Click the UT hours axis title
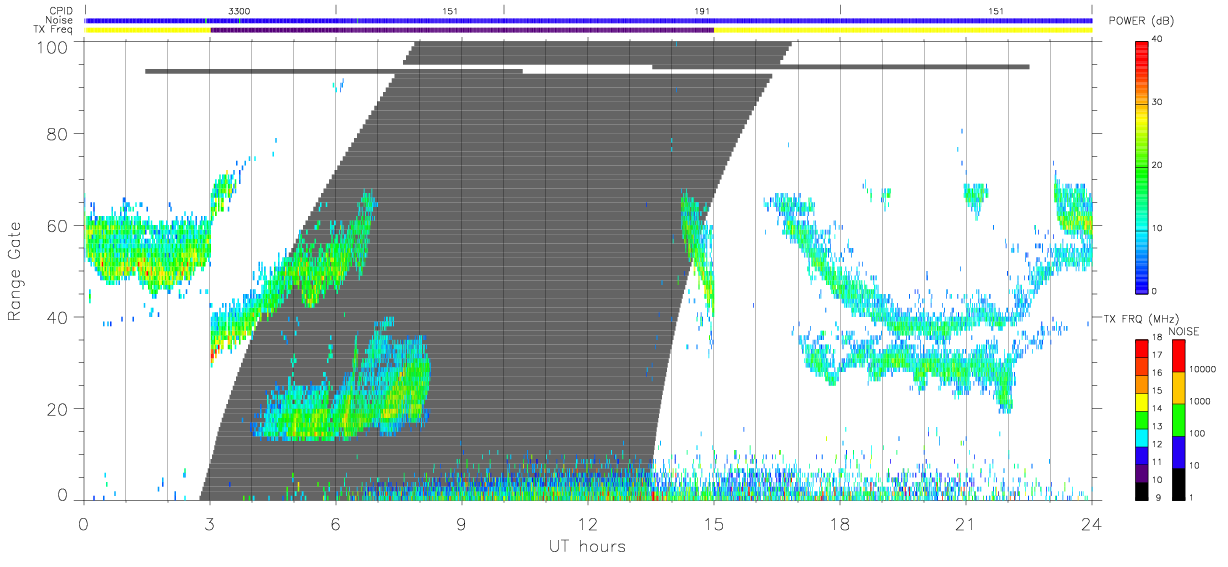Screen dimensions: 1228x567 pyautogui.click(x=588, y=547)
